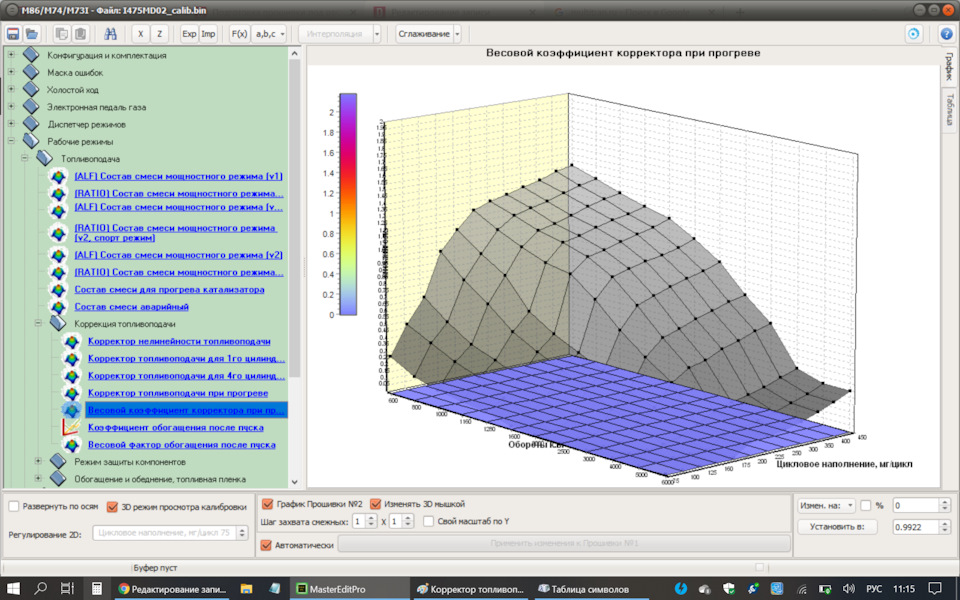The width and height of the screenshot is (960, 600).
Task: Collapse the 'Топливоподача' tree node
Action: pos(24,158)
